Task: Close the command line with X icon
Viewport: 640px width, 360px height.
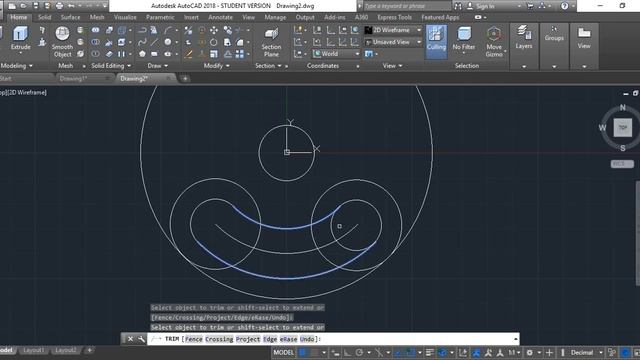Action: (130, 339)
